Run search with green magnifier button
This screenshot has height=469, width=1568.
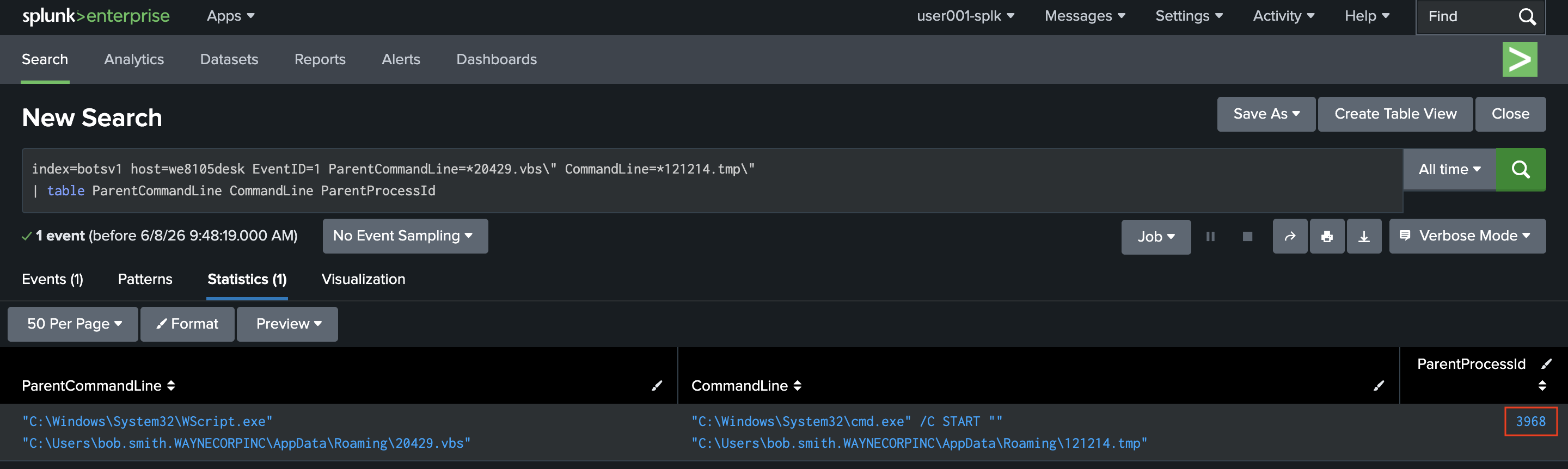[x=1520, y=169]
